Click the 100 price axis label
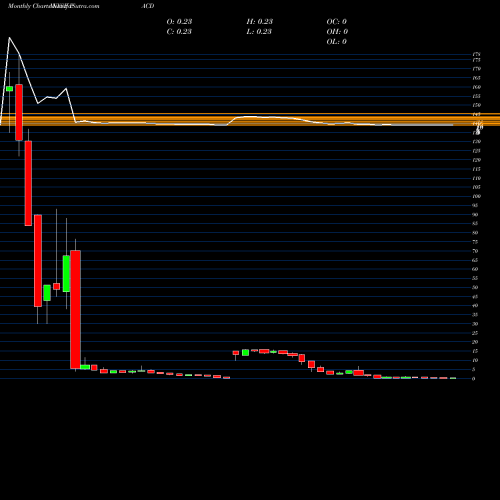This screenshot has width=500, height=500. click(476, 196)
